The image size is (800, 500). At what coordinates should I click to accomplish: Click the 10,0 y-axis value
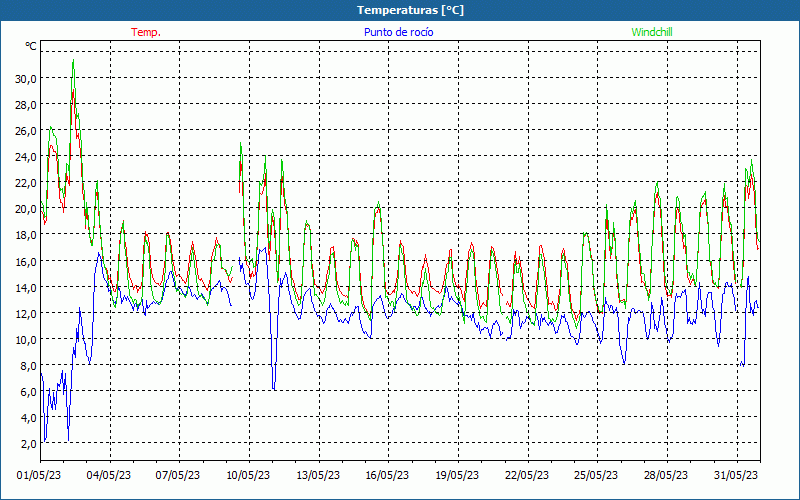pos(26,339)
